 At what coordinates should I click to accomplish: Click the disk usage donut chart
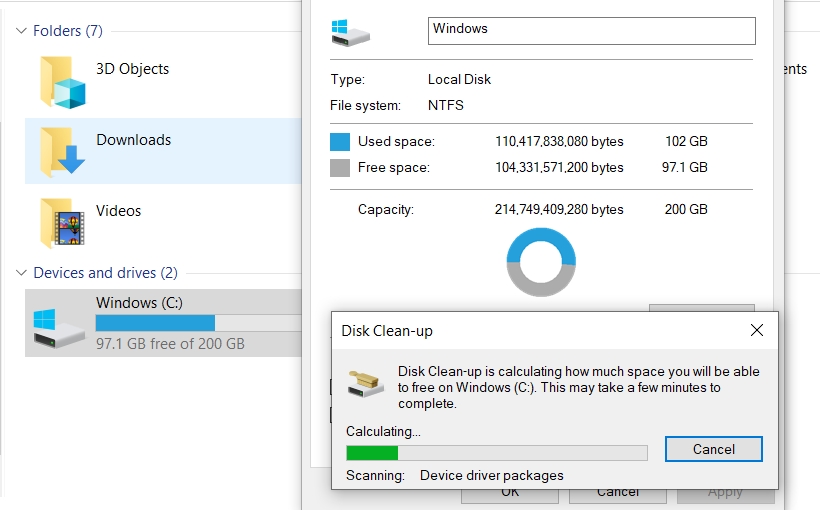[541, 262]
